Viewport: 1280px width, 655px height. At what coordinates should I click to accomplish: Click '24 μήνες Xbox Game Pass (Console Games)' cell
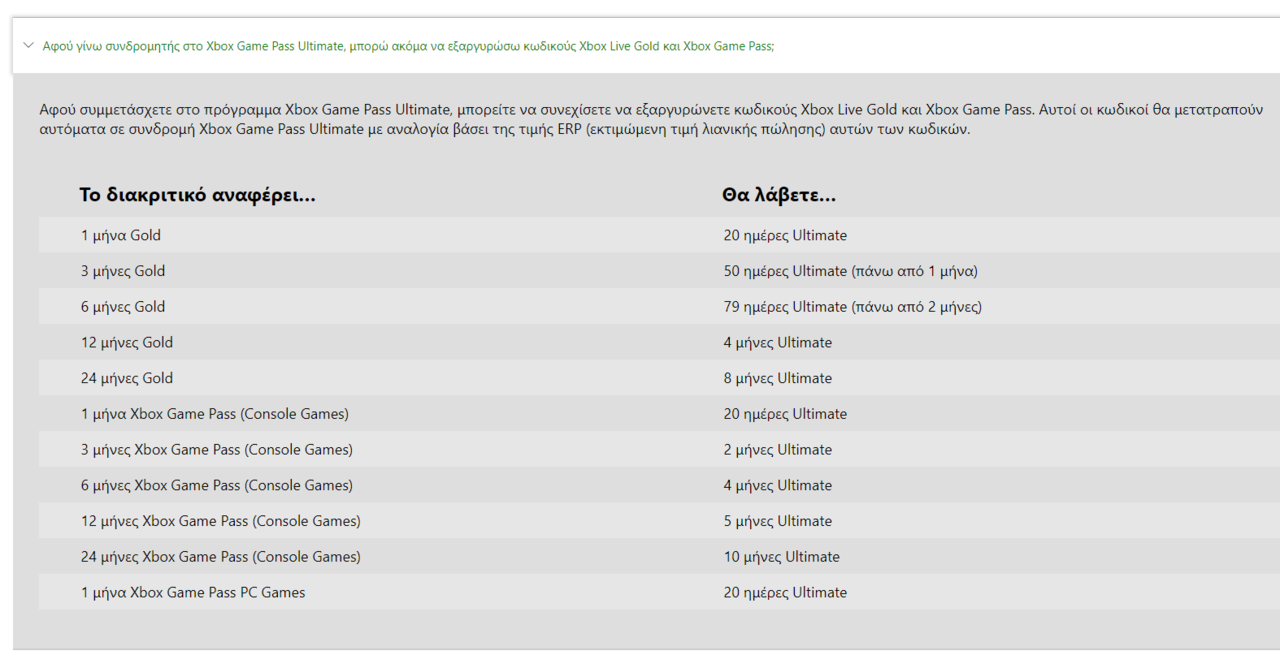(221, 557)
